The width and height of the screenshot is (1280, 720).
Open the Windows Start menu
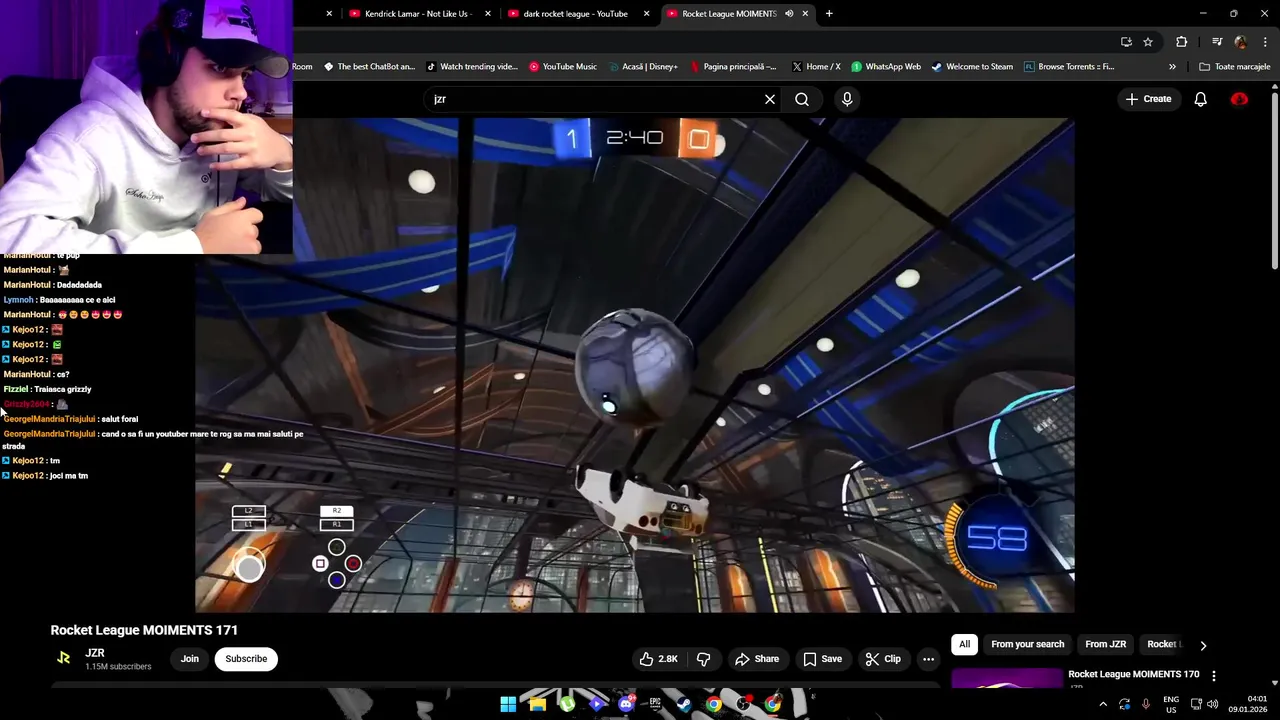[x=508, y=704]
